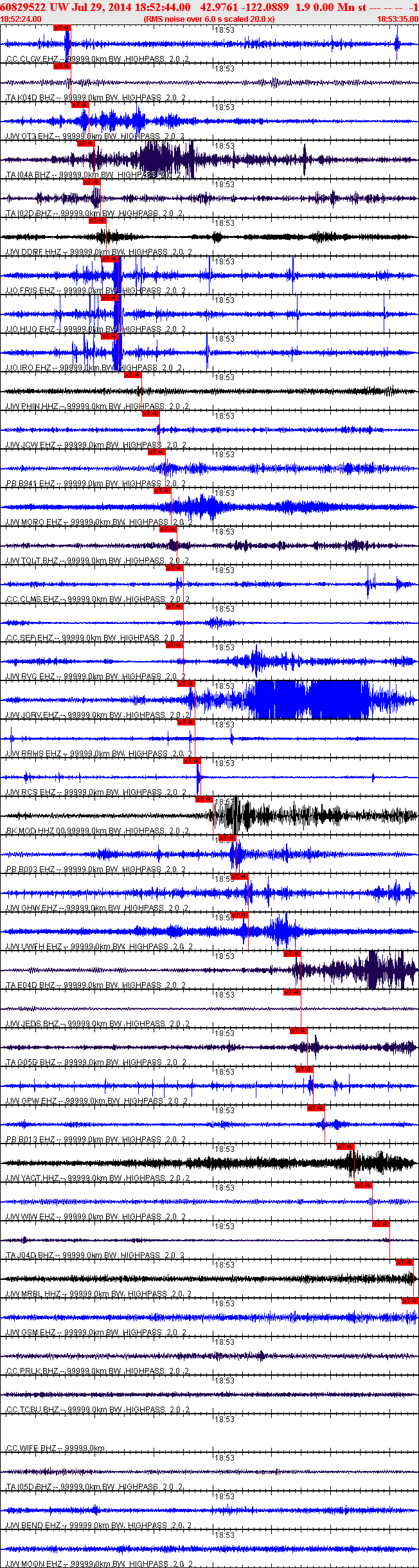419x1568 pixels.
Task: Click the red pick marker on TA.K04D trace
Action: [x=62, y=66]
